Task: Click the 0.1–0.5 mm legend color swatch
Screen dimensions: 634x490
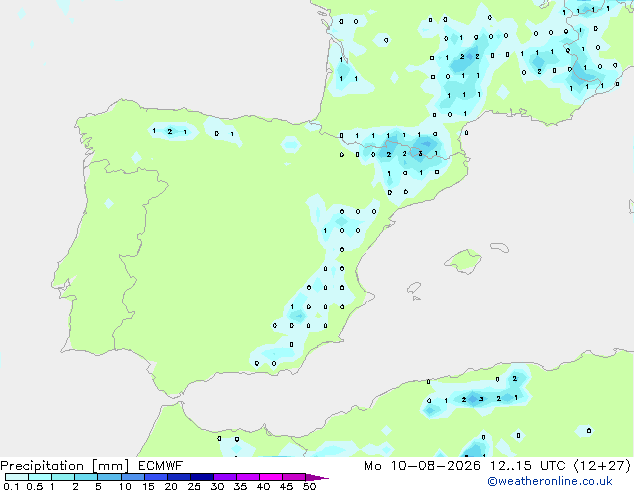Action: point(17,477)
